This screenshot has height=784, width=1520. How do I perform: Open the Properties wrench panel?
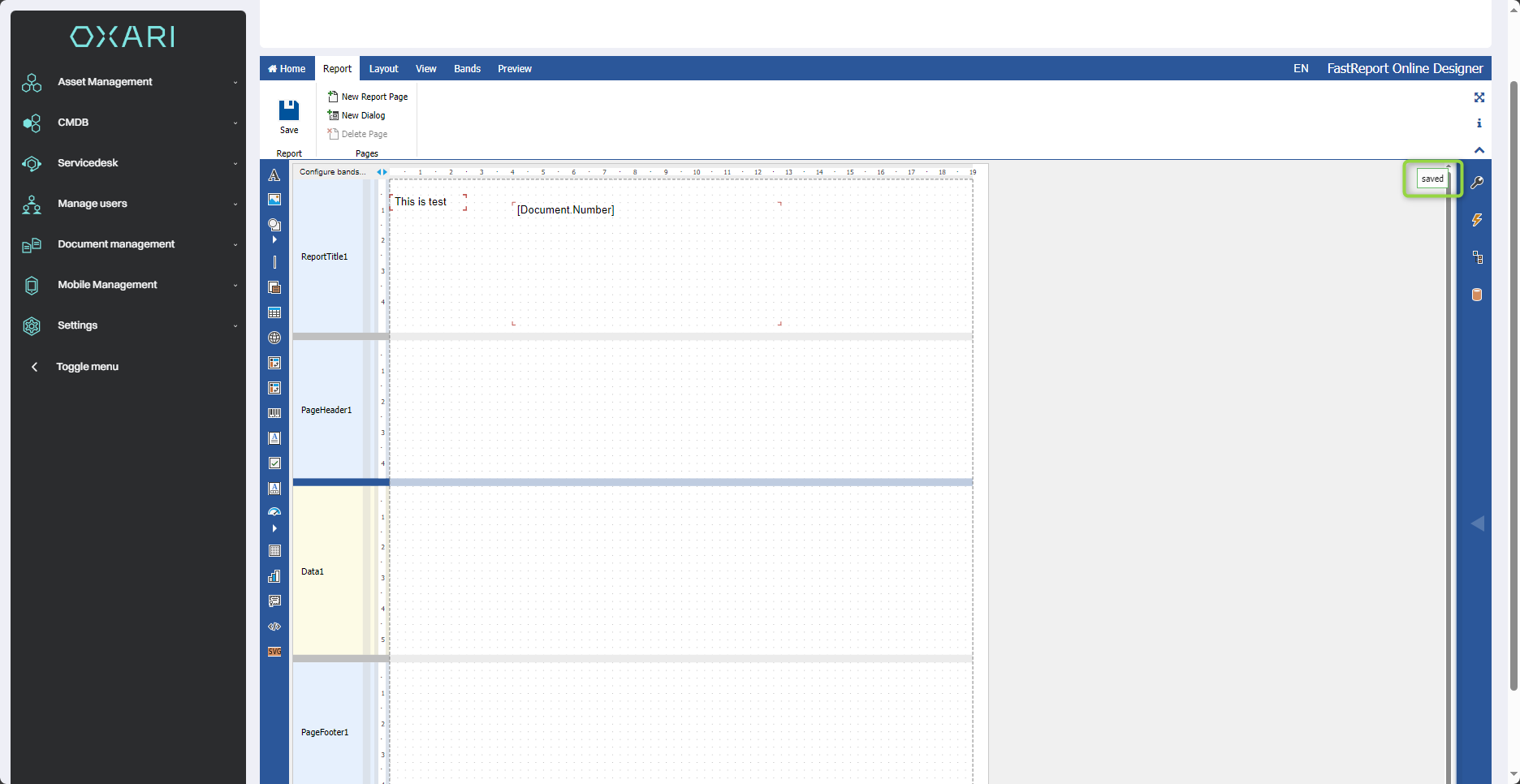1477,183
